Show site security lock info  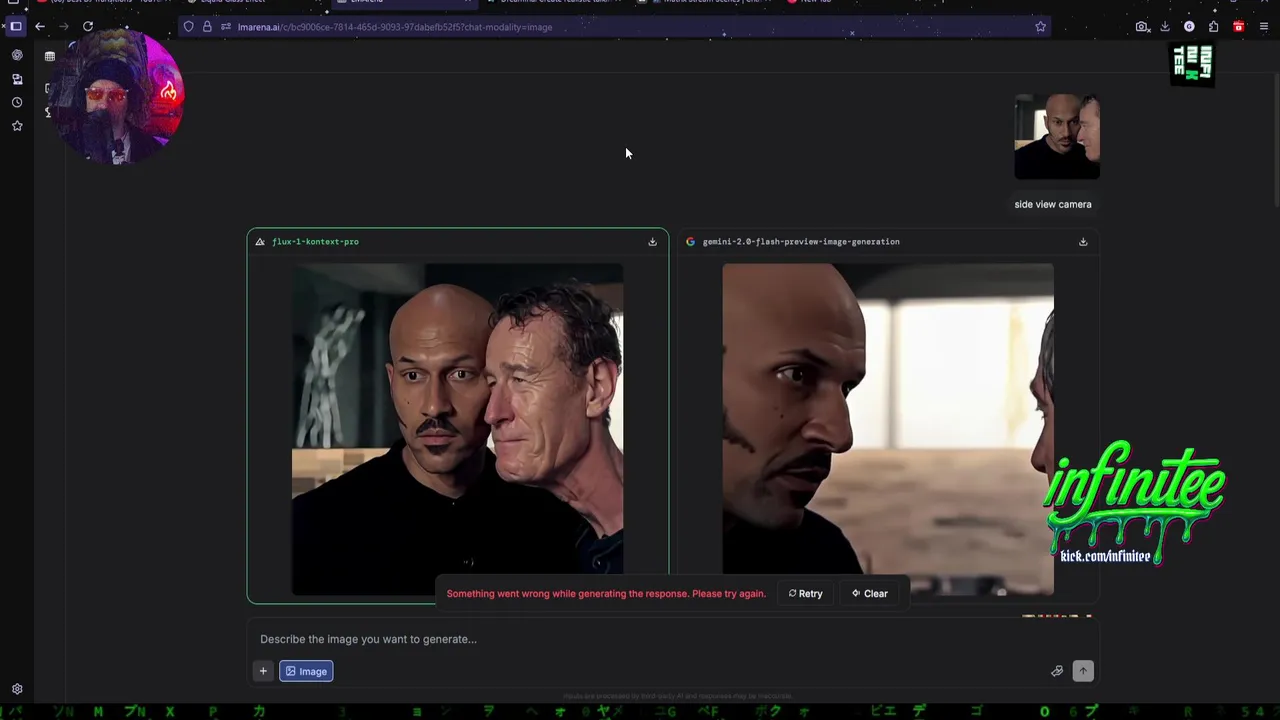point(207,27)
